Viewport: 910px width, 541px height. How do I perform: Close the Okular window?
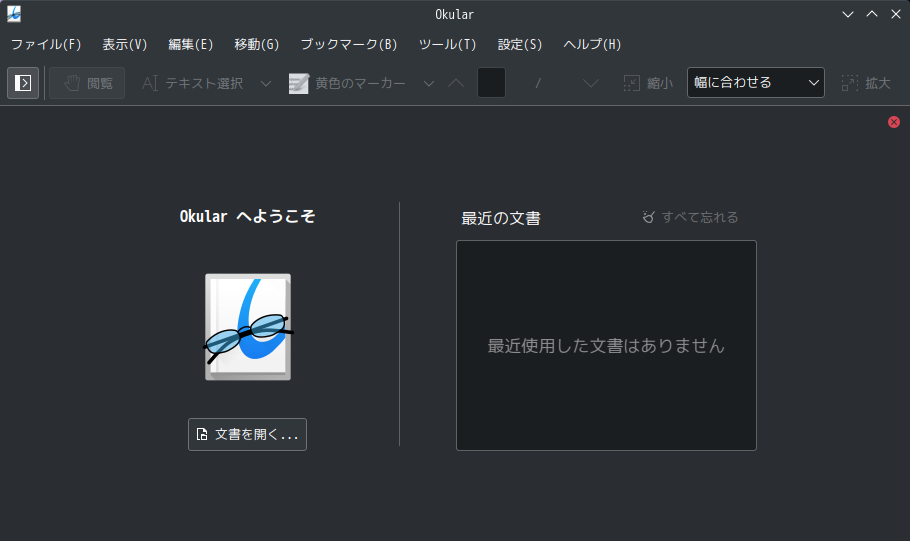[x=895, y=14]
